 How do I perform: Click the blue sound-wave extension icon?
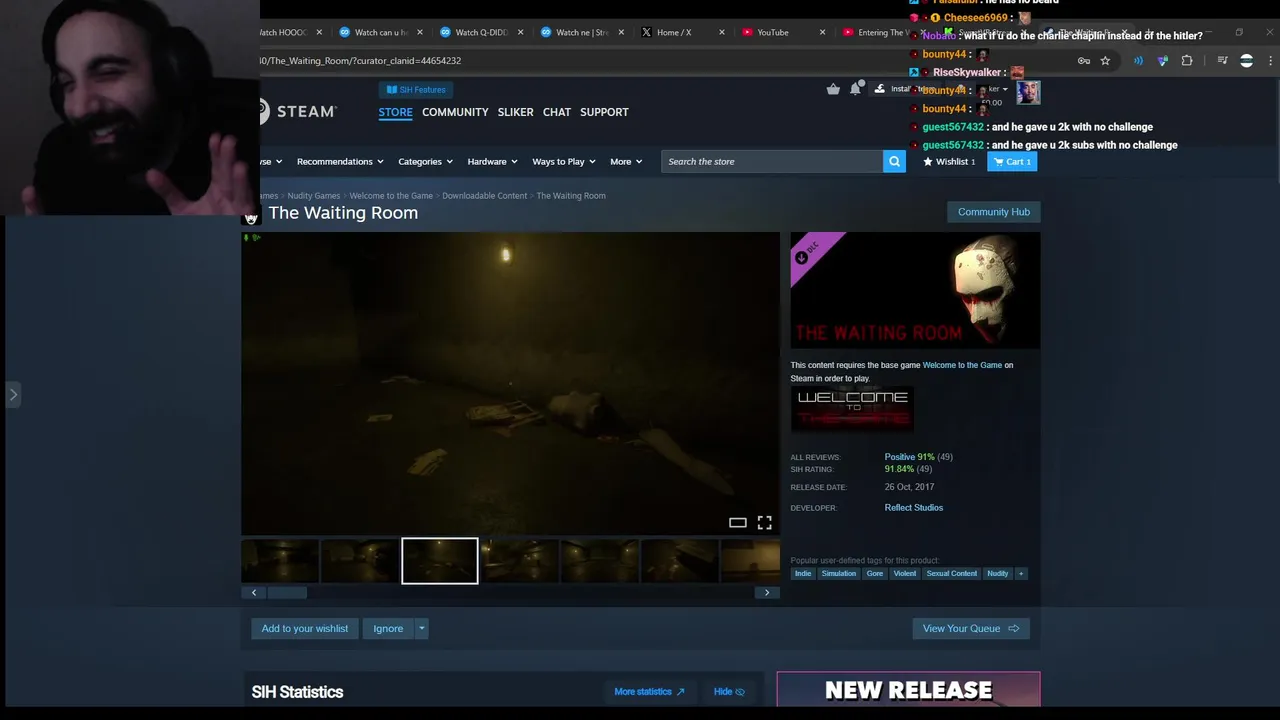pyautogui.click(x=1138, y=61)
